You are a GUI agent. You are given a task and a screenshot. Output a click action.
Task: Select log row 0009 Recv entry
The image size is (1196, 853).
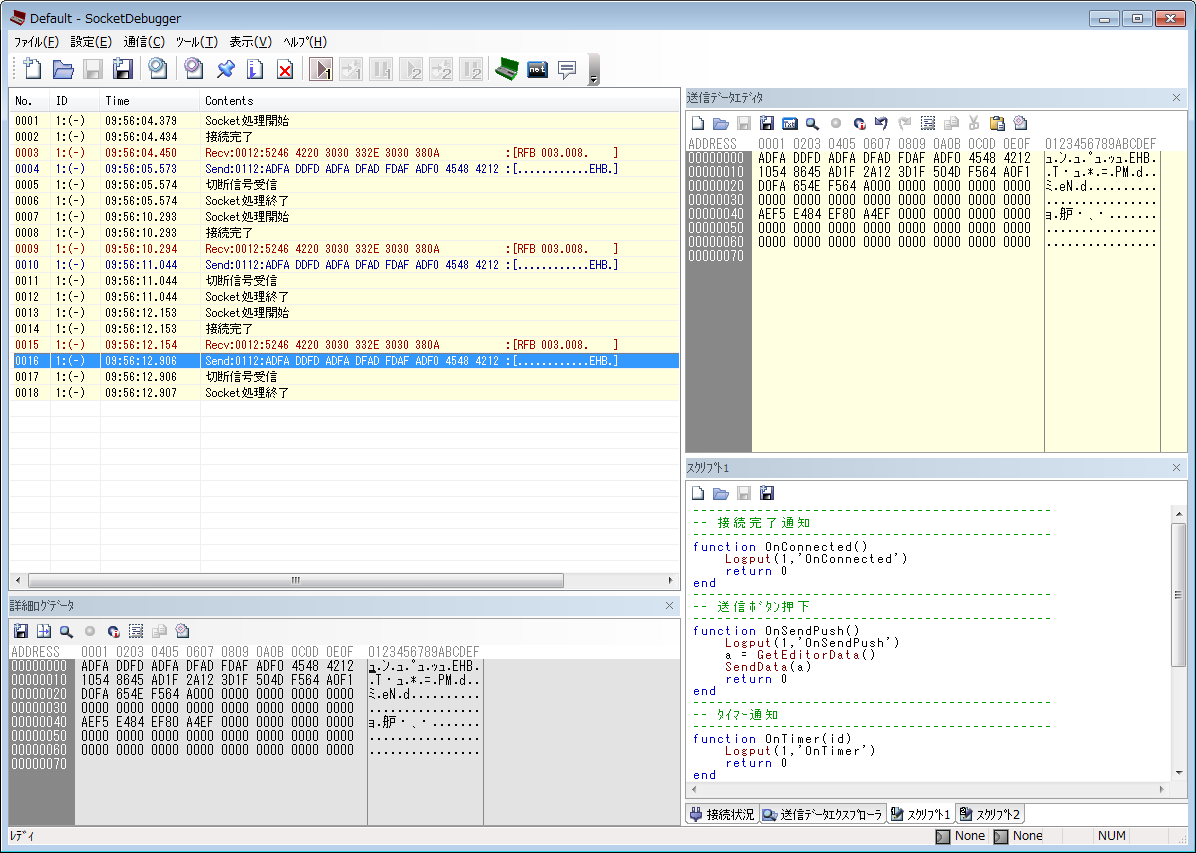click(345, 249)
